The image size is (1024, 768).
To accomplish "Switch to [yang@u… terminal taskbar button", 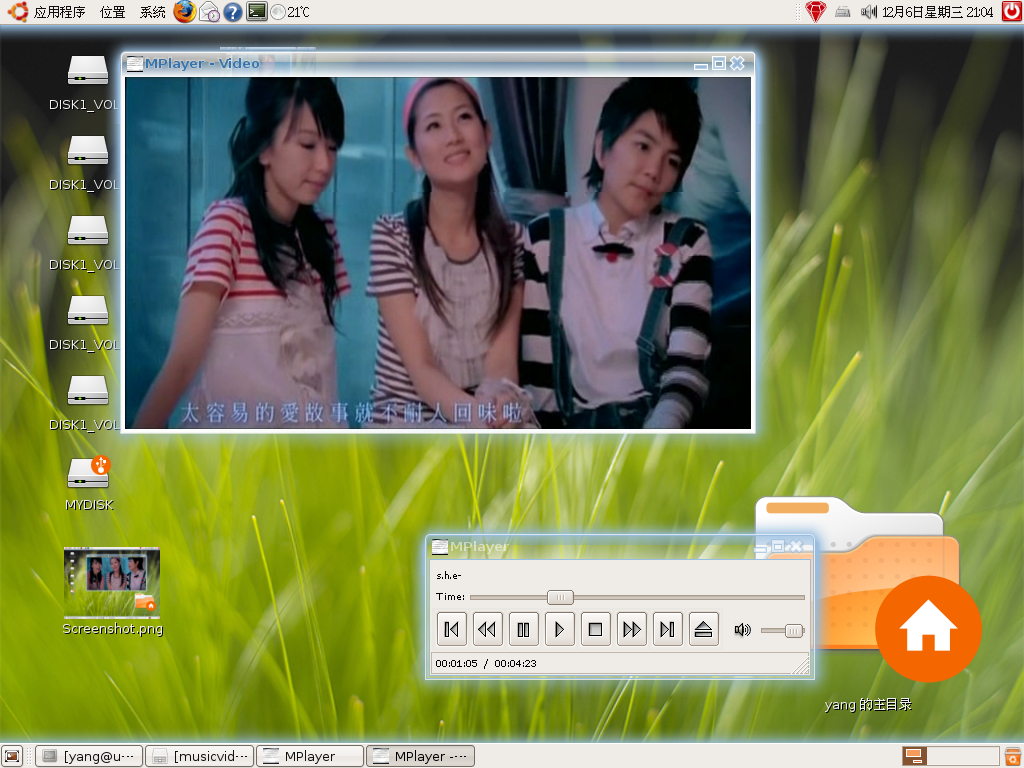I will tap(89, 756).
